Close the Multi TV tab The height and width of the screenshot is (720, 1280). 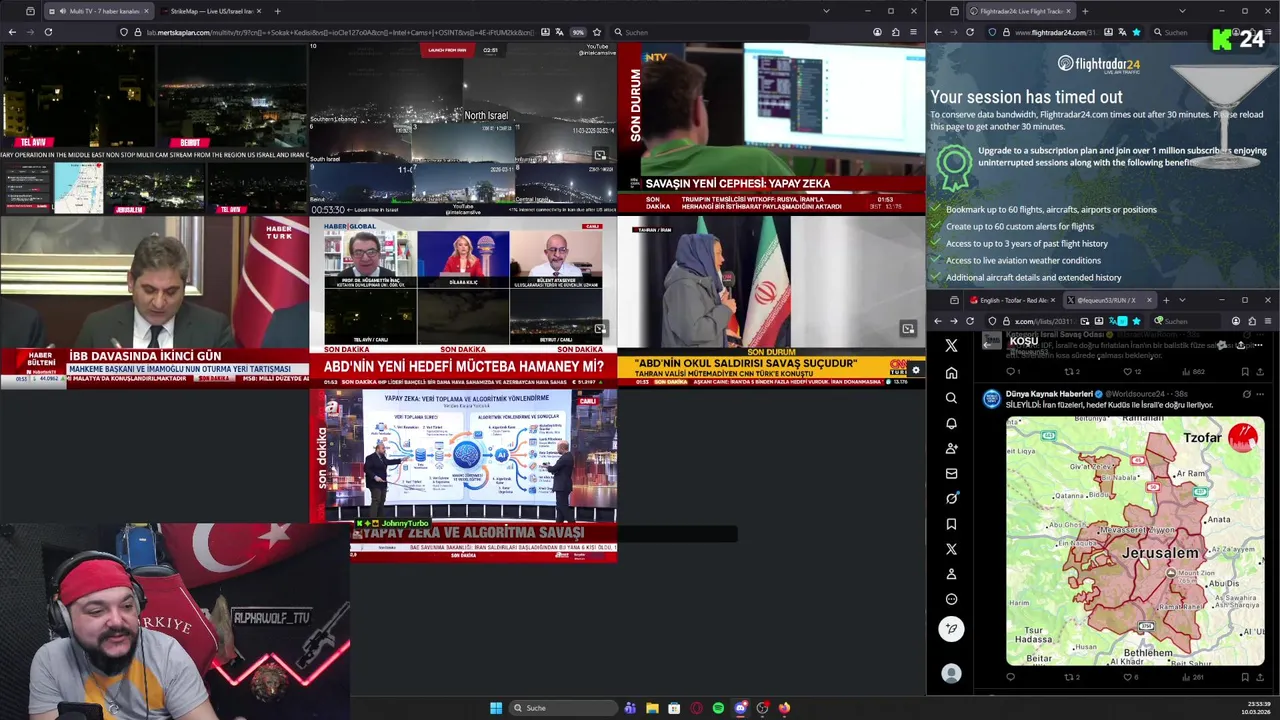146,11
